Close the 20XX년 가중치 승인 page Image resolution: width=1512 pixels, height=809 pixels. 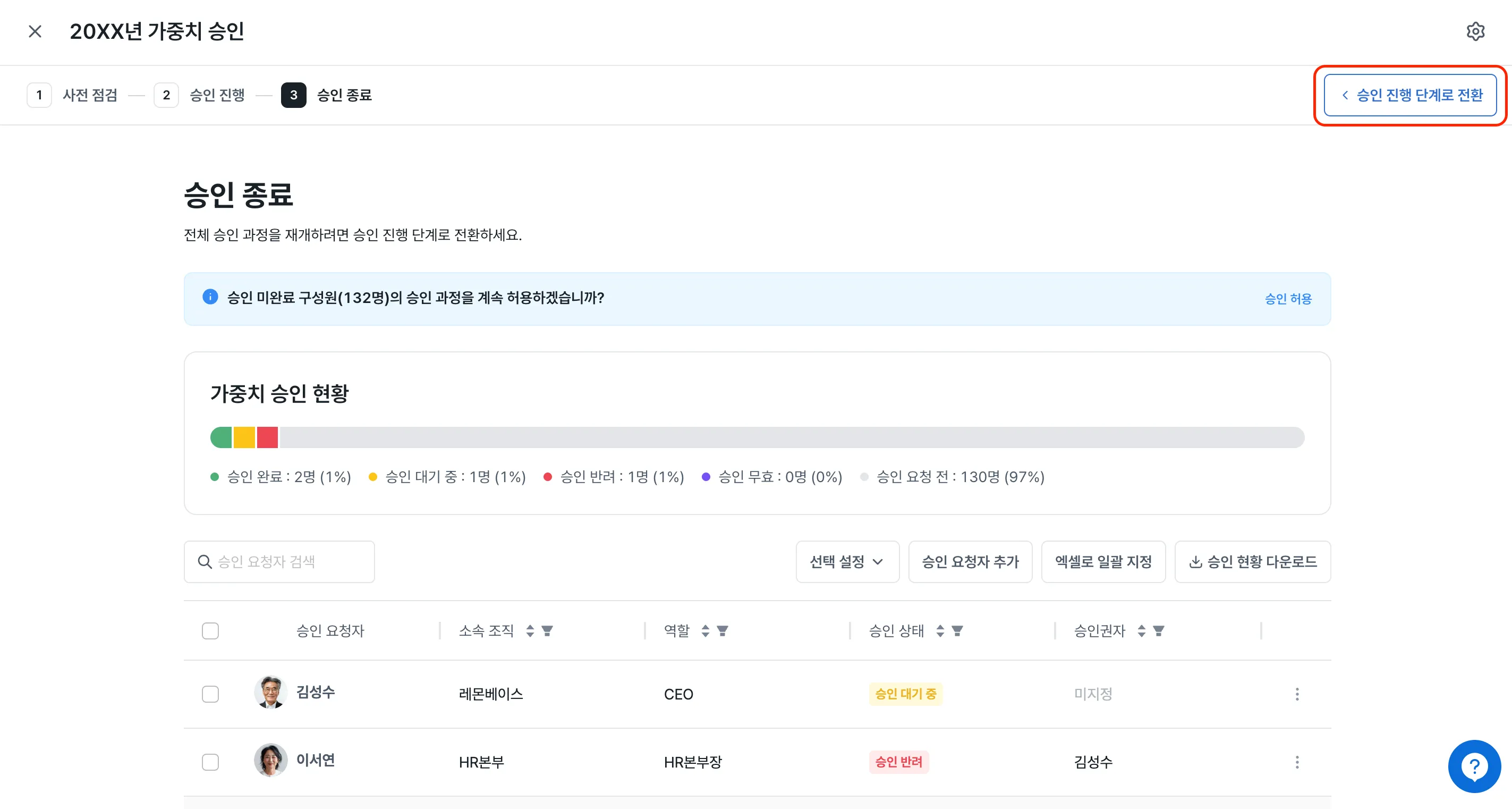(35, 32)
